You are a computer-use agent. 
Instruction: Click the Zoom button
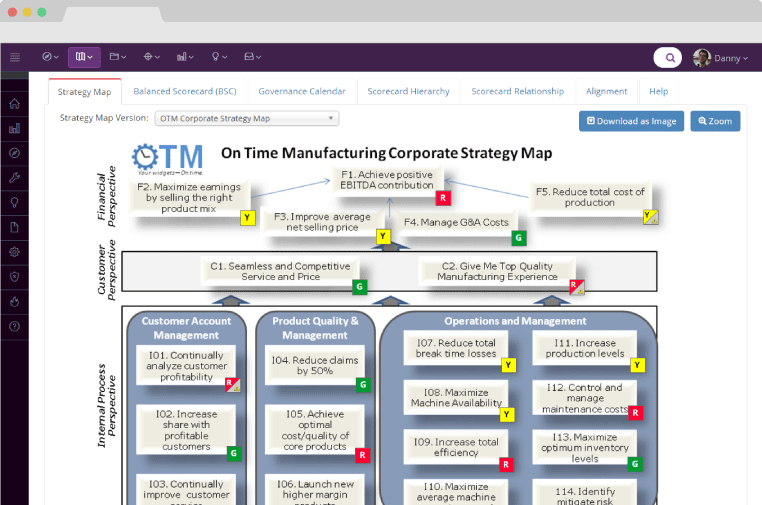[x=715, y=121]
